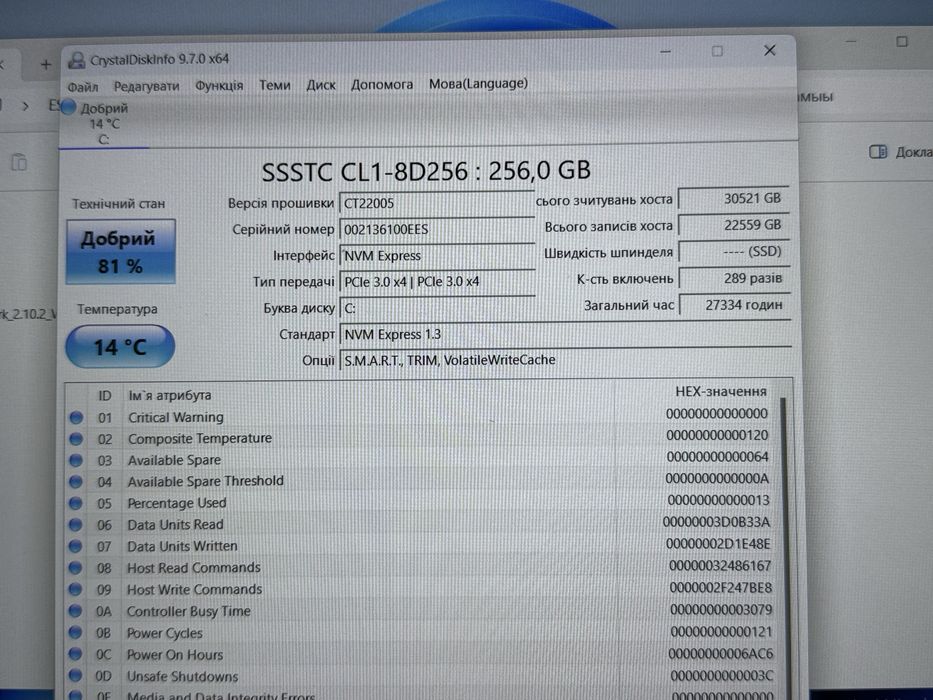Open the Теми menu

pyautogui.click(x=274, y=85)
